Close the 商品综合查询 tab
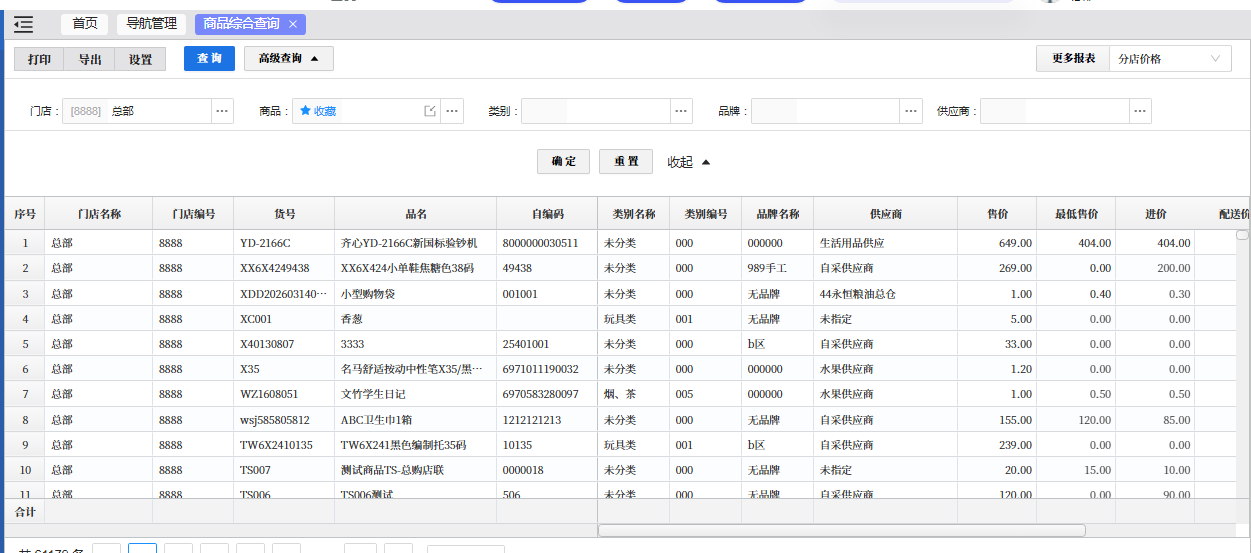The image size is (1251, 553). tap(292, 24)
